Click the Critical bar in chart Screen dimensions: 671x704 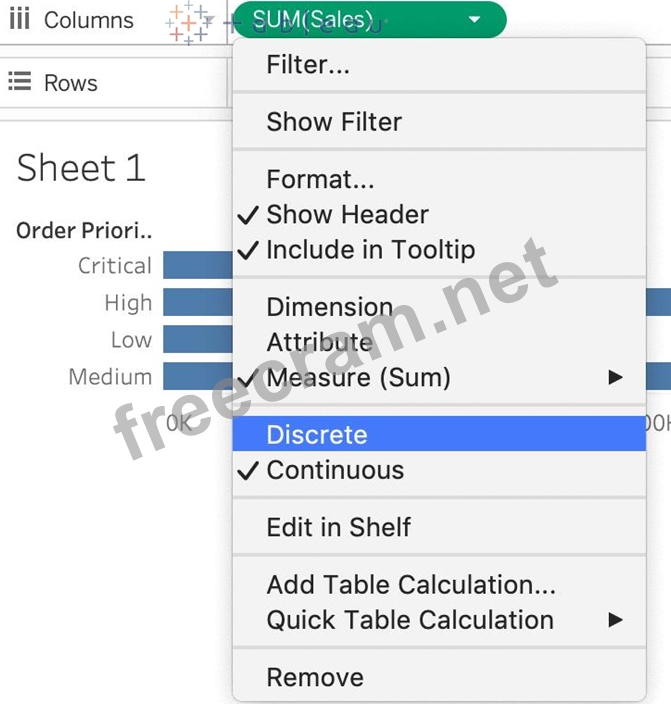197,266
